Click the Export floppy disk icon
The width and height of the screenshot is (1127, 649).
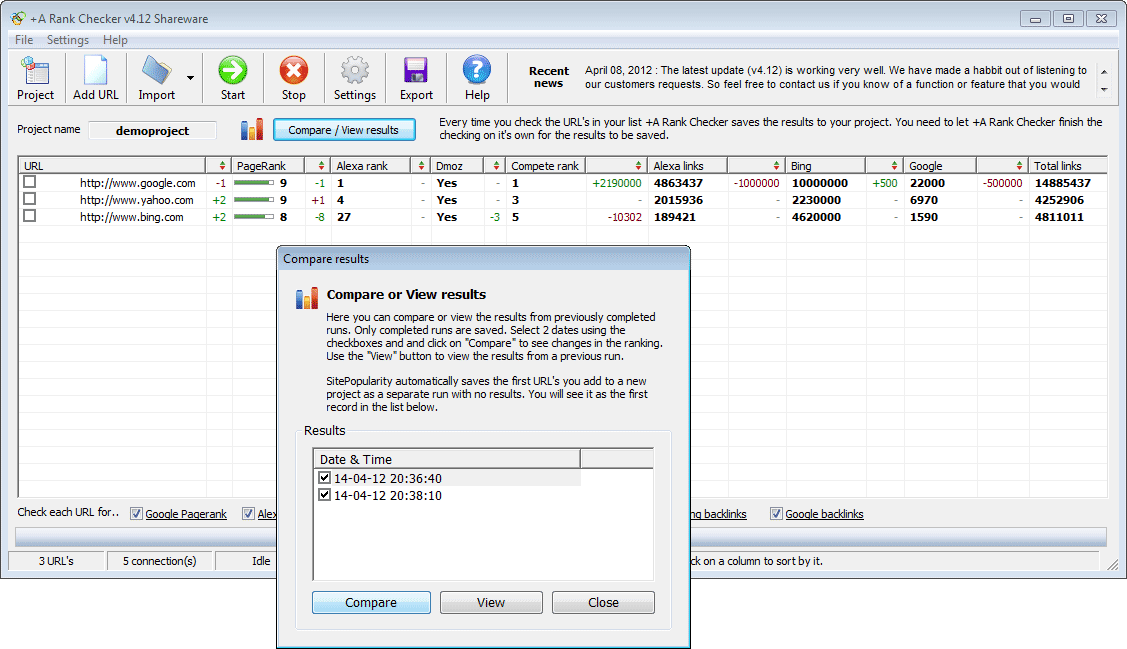(x=416, y=72)
